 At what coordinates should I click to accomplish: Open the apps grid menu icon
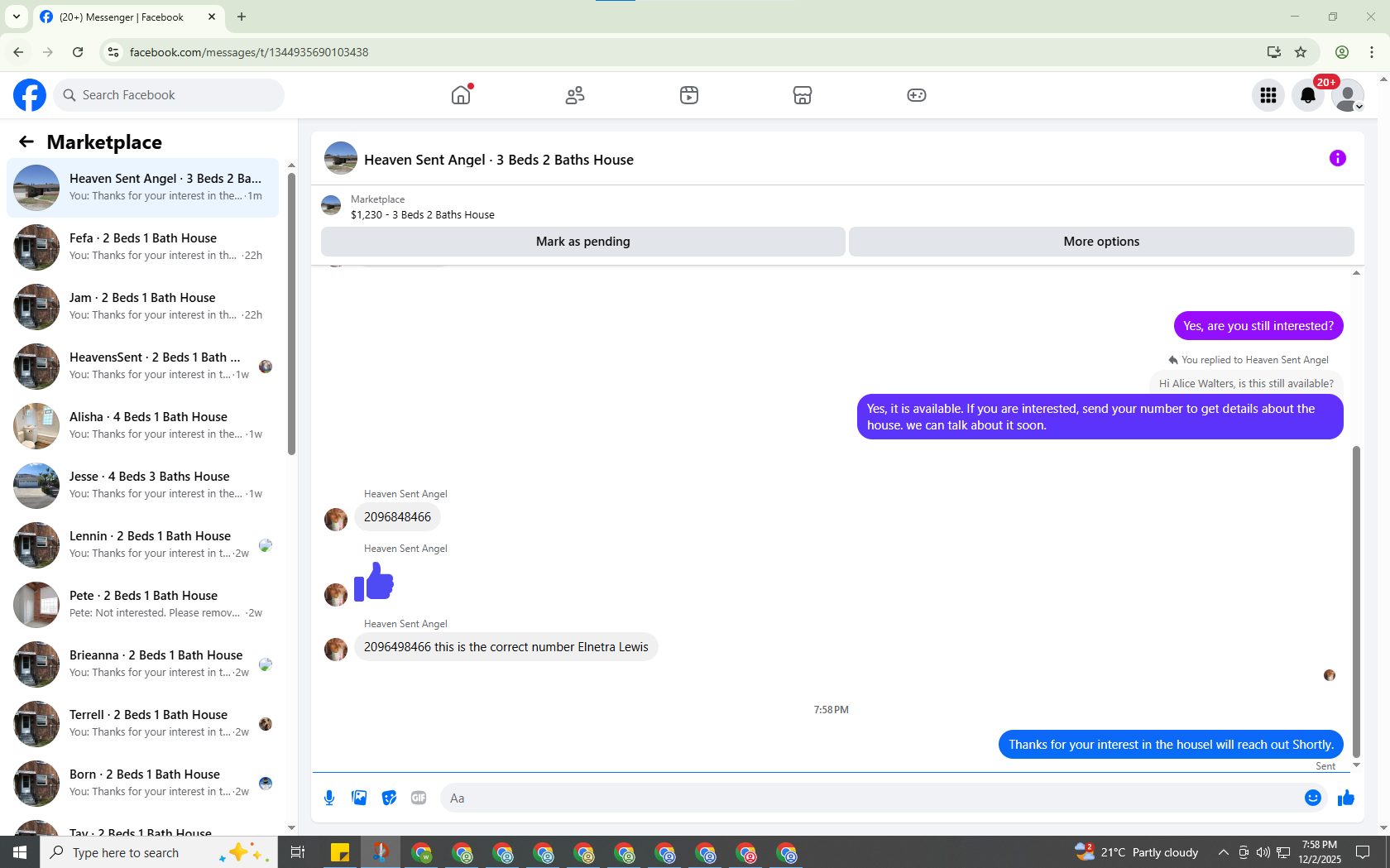tap(1268, 95)
